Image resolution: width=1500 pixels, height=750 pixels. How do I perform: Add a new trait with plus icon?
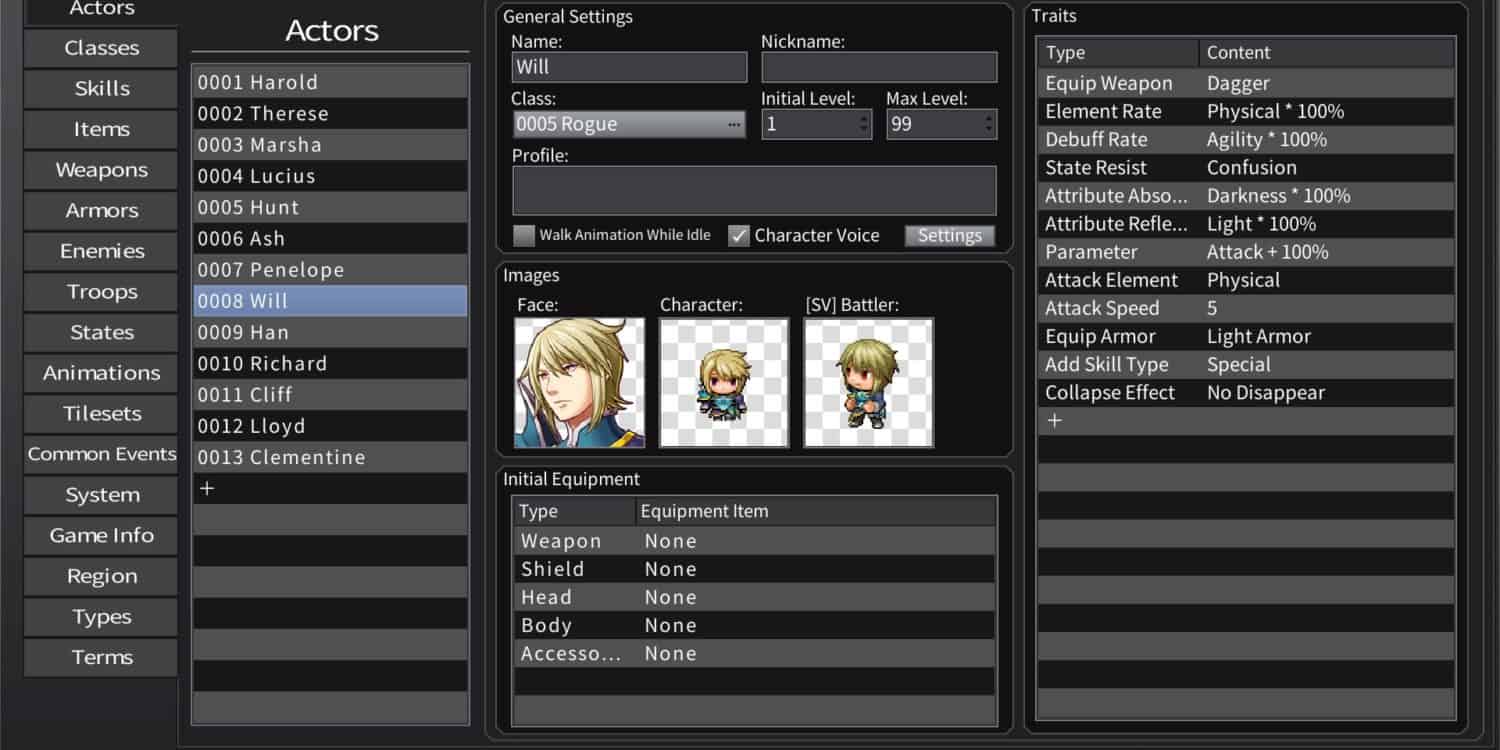1053,421
